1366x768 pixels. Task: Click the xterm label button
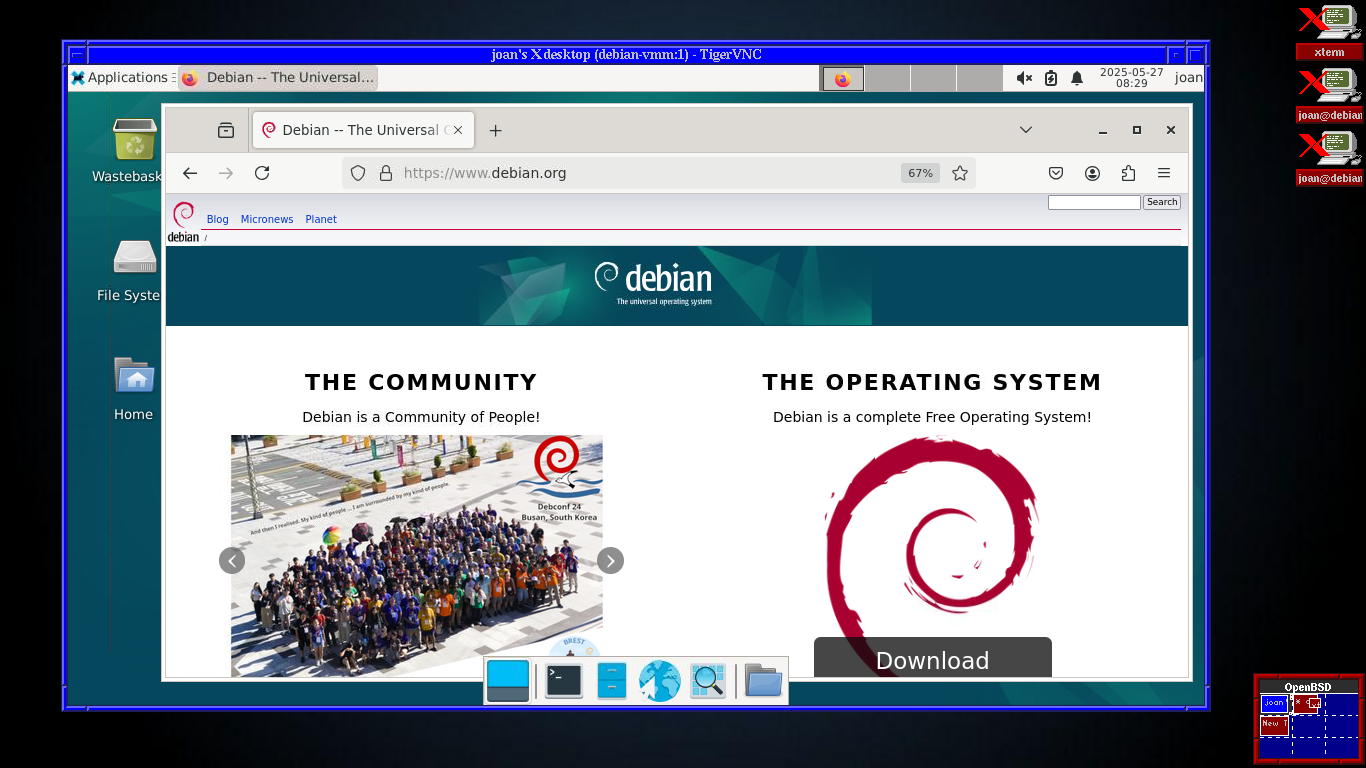click(1329, 52)
